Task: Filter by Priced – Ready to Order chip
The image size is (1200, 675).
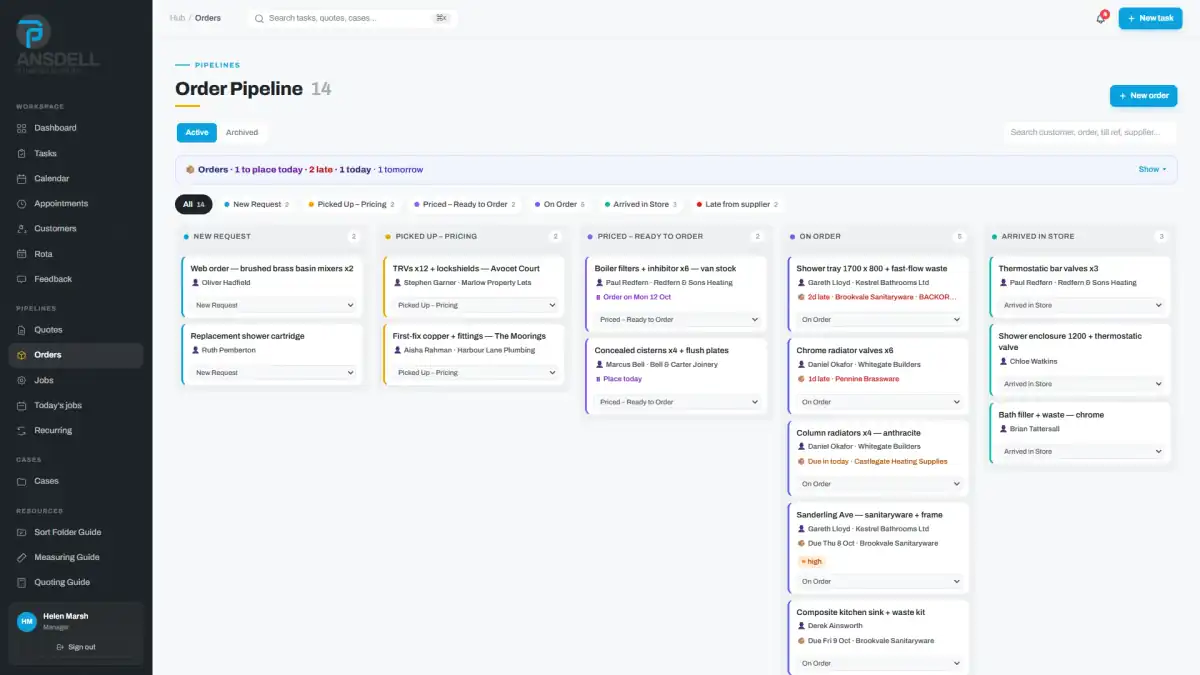Action: (x=465, y=204)
